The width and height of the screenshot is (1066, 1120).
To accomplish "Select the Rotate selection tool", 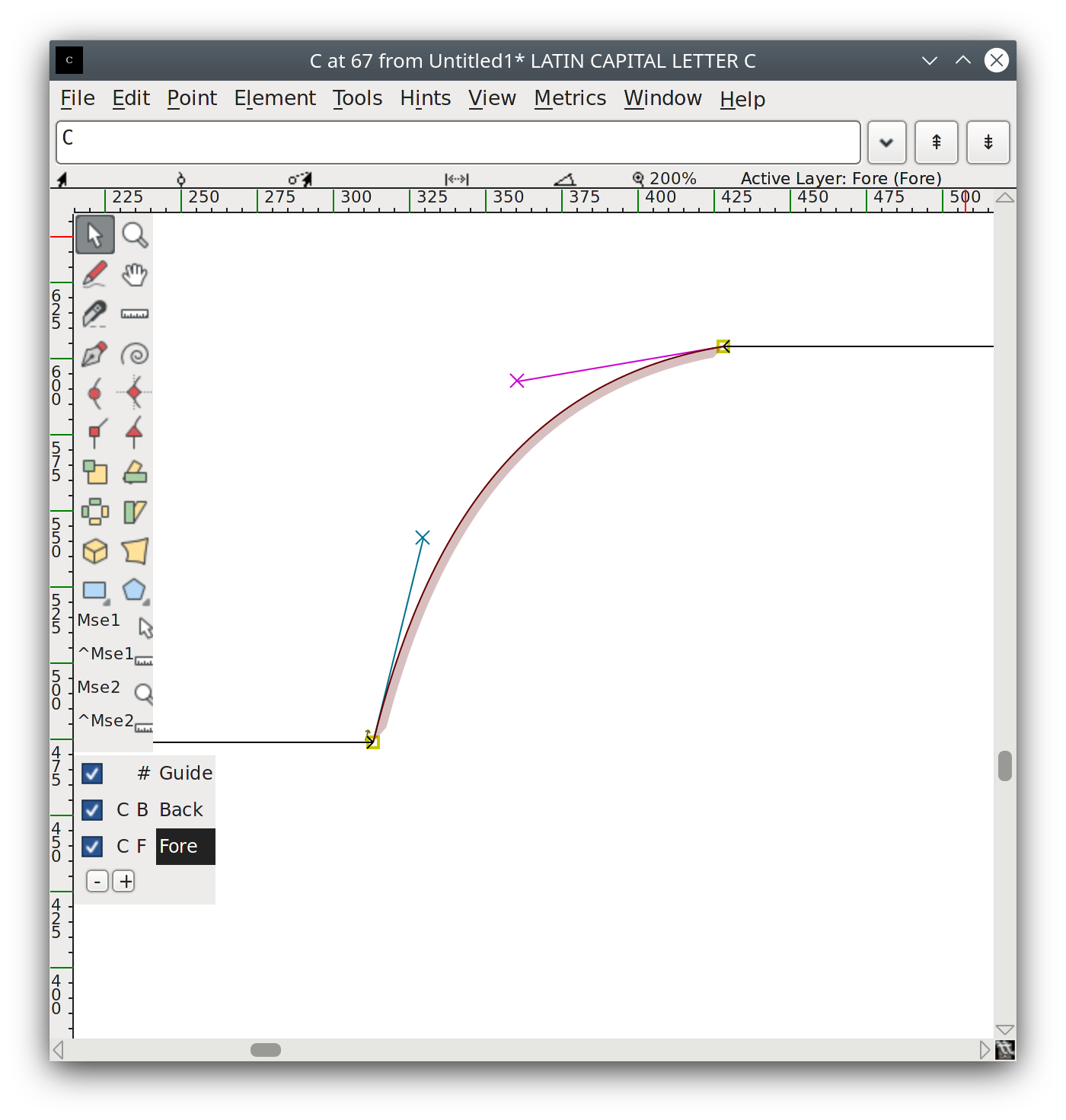I will point(135,472).
